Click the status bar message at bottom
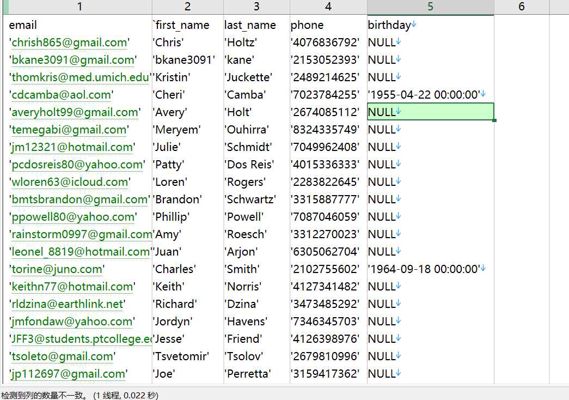This screenshot has height=400, width=569. click(79, 395)
